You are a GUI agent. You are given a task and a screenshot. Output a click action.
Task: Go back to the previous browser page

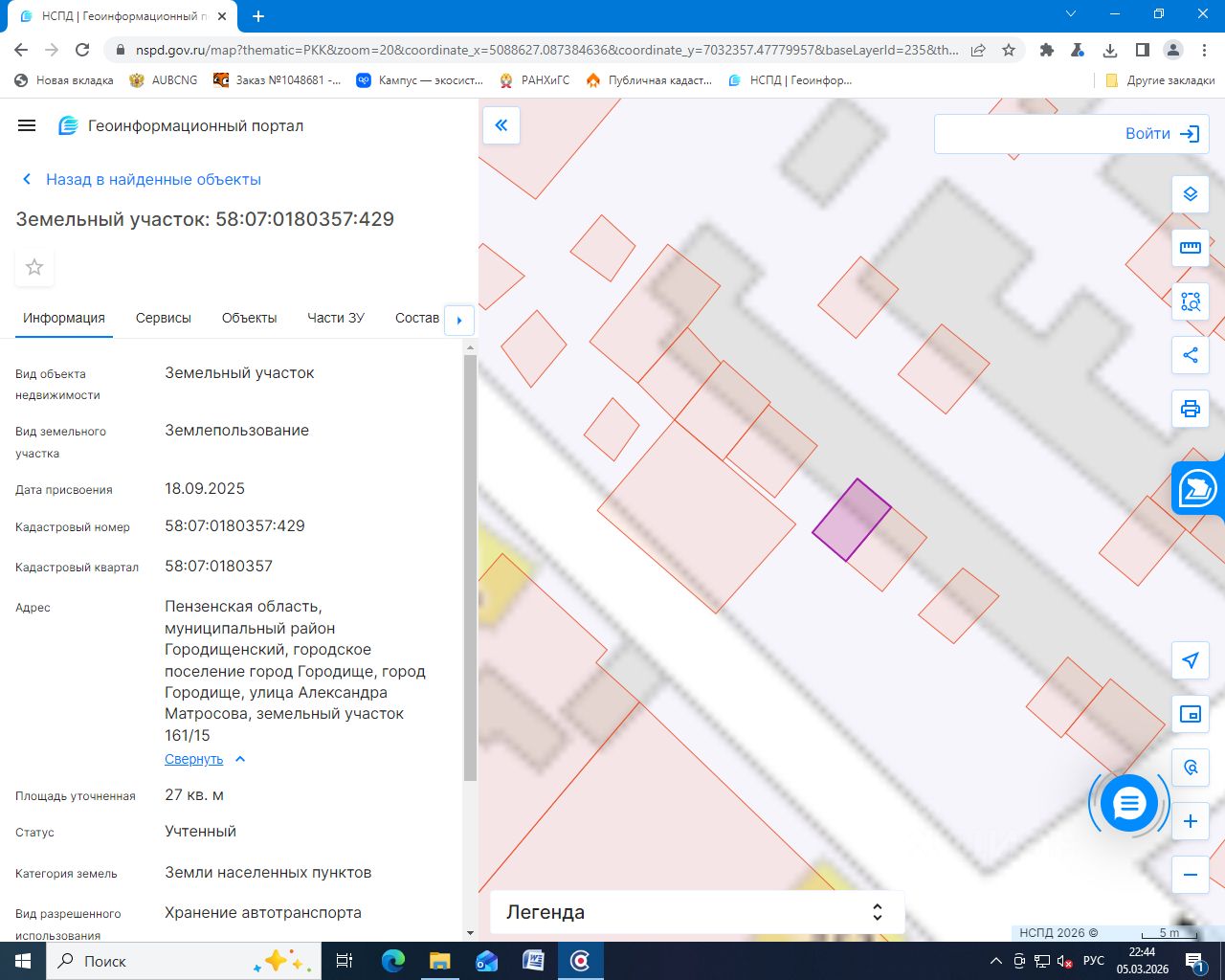click(21, 50)
